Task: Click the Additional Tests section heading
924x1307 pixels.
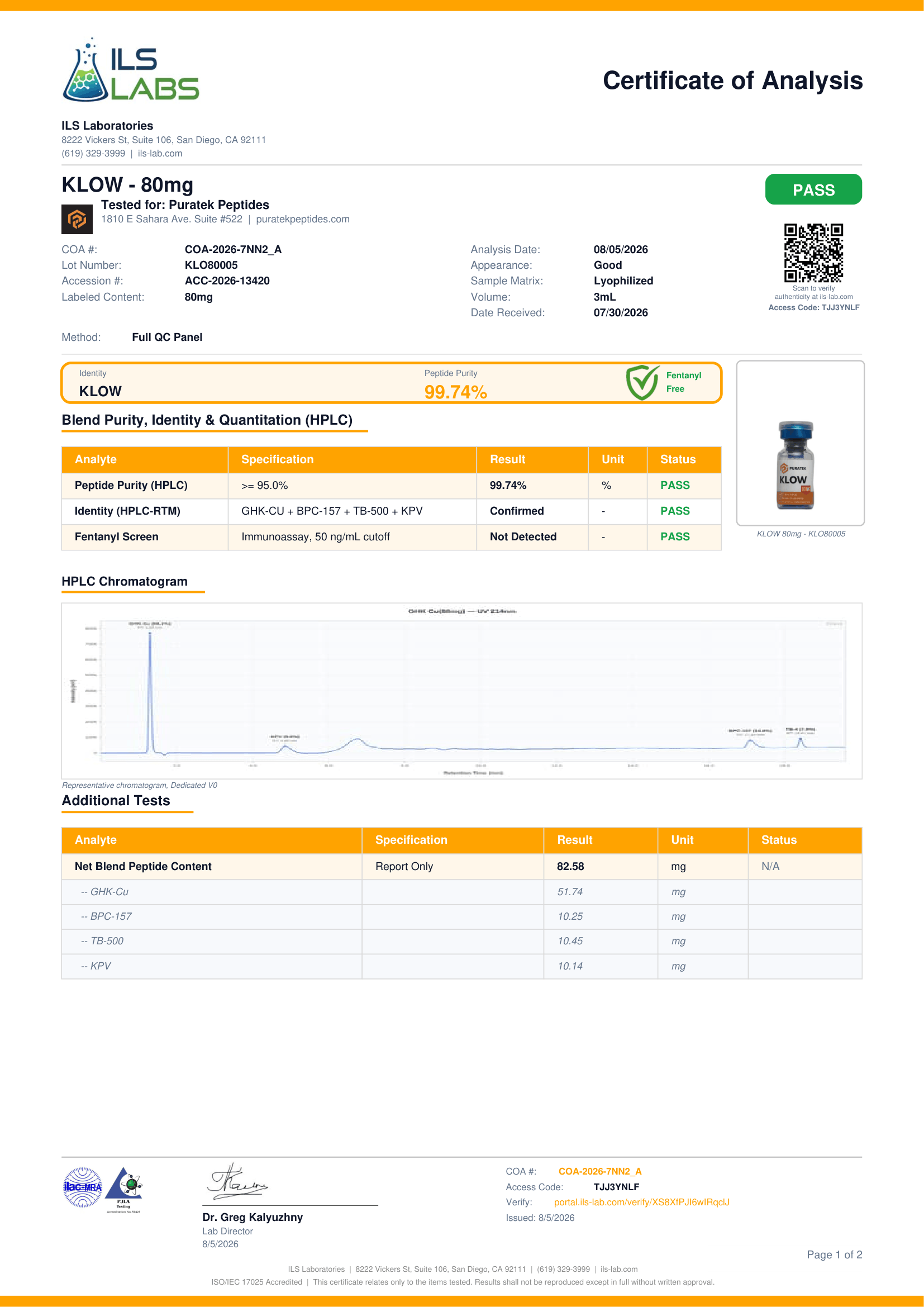Action: pos(116,801)
